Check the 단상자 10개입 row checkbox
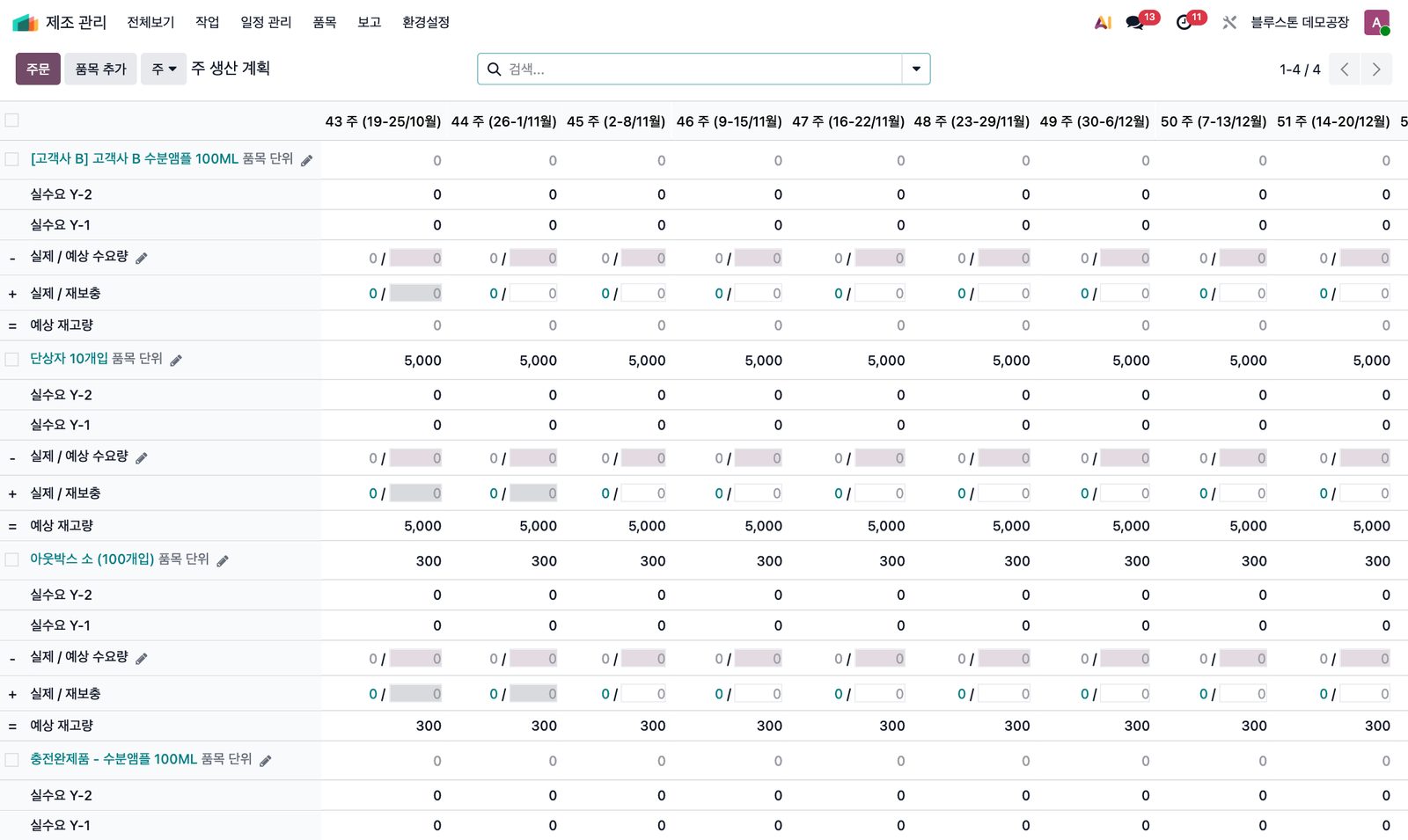The height and width of the screenshot is (840, 1408). [x=12, y=359]
